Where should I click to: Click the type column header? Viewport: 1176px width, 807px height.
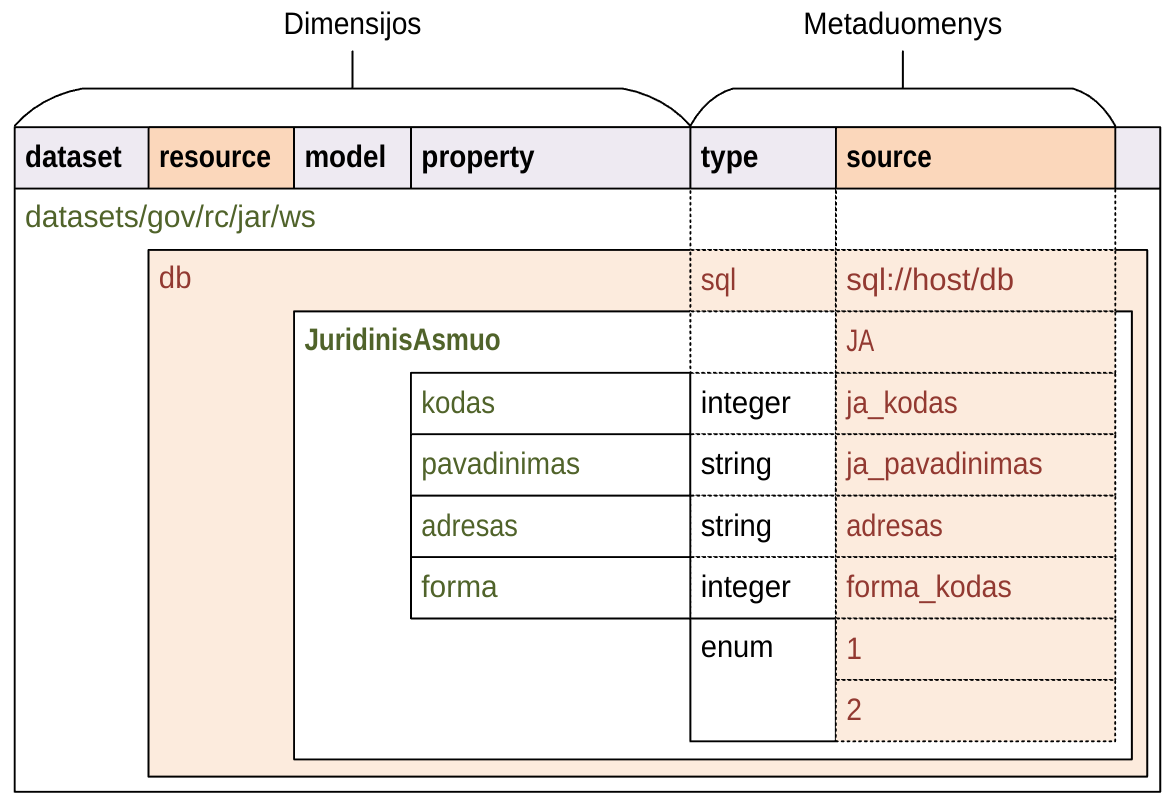[x=729, y=158]
